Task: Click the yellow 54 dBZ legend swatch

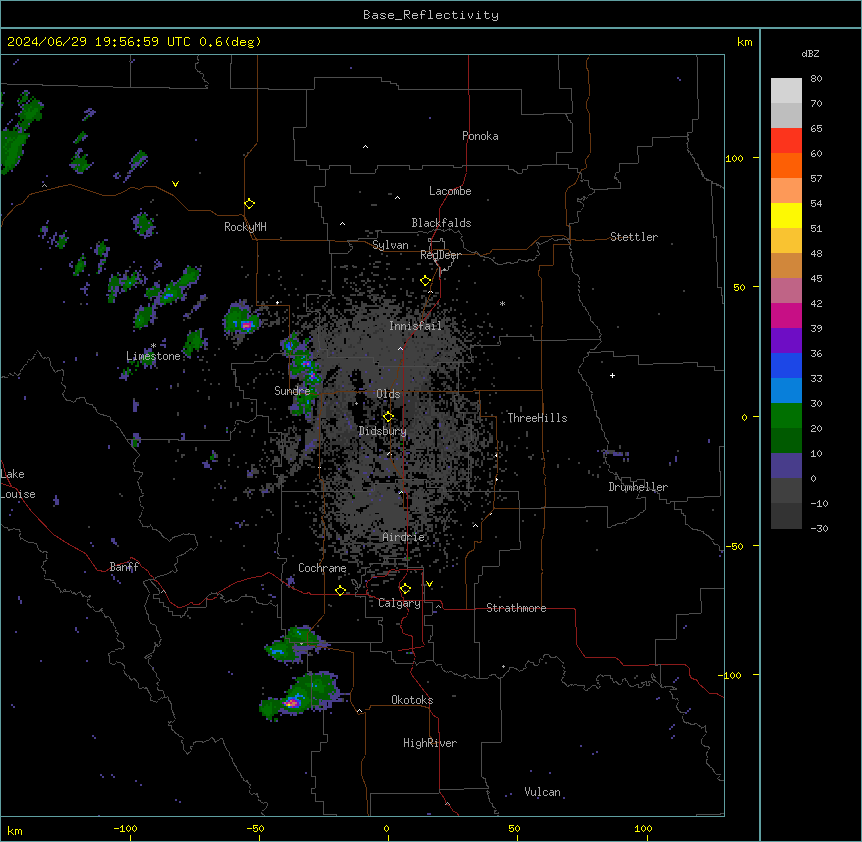Action: pos(786,215)
